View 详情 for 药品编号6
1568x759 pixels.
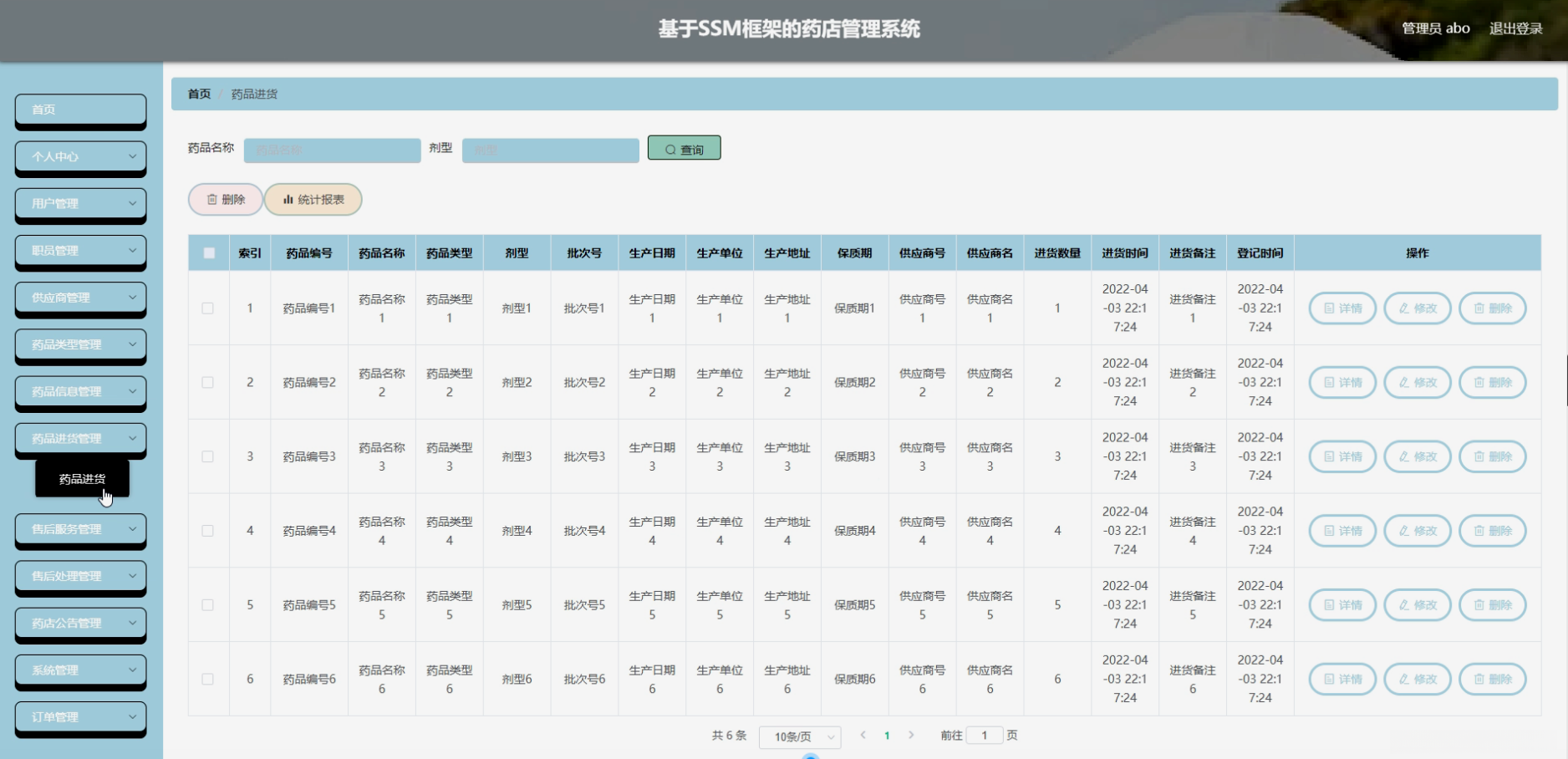tap(1342, 680)
